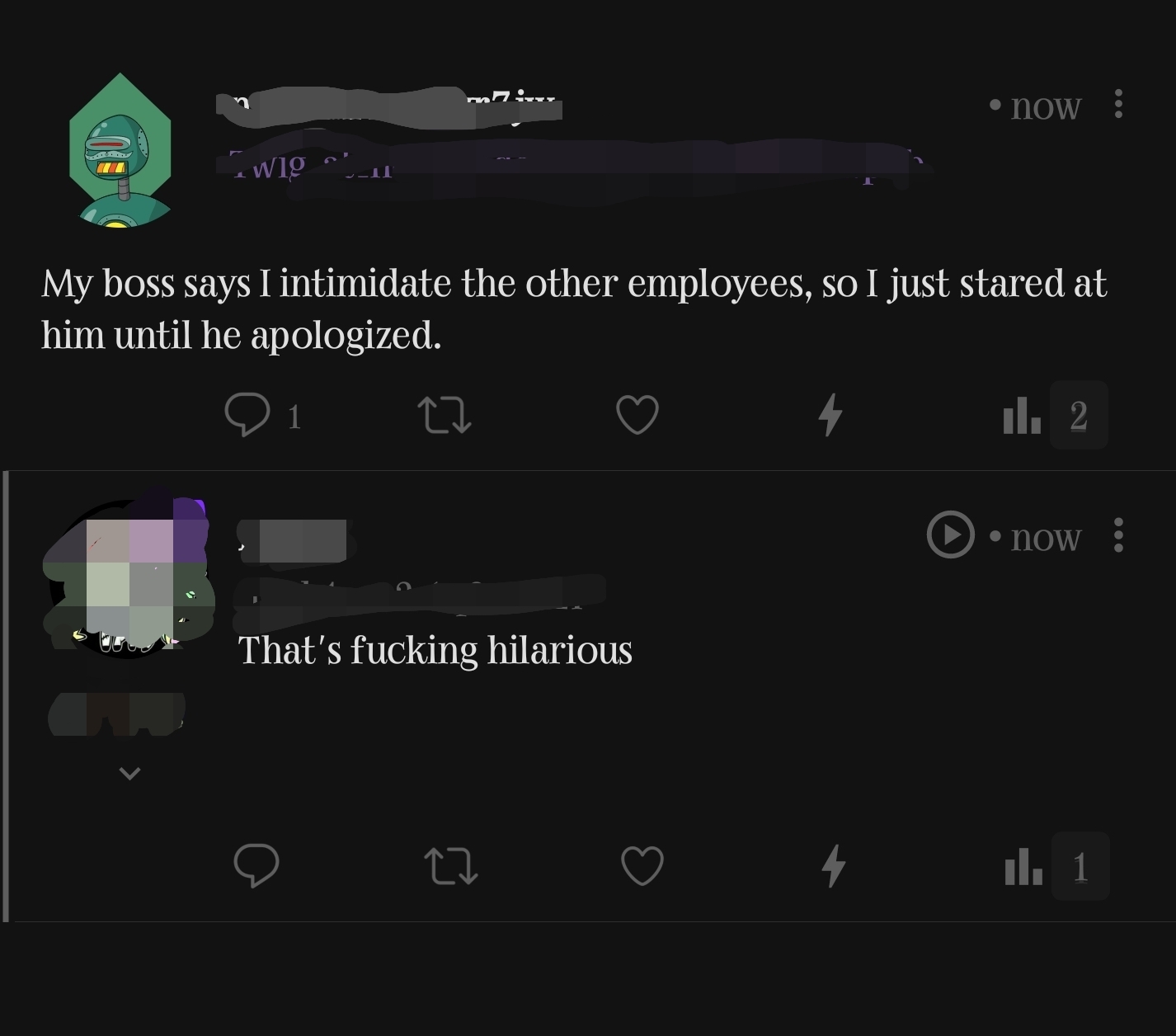Reply to the boss intimidation post
This screenshot has height=1036, width=1176.
247,415
